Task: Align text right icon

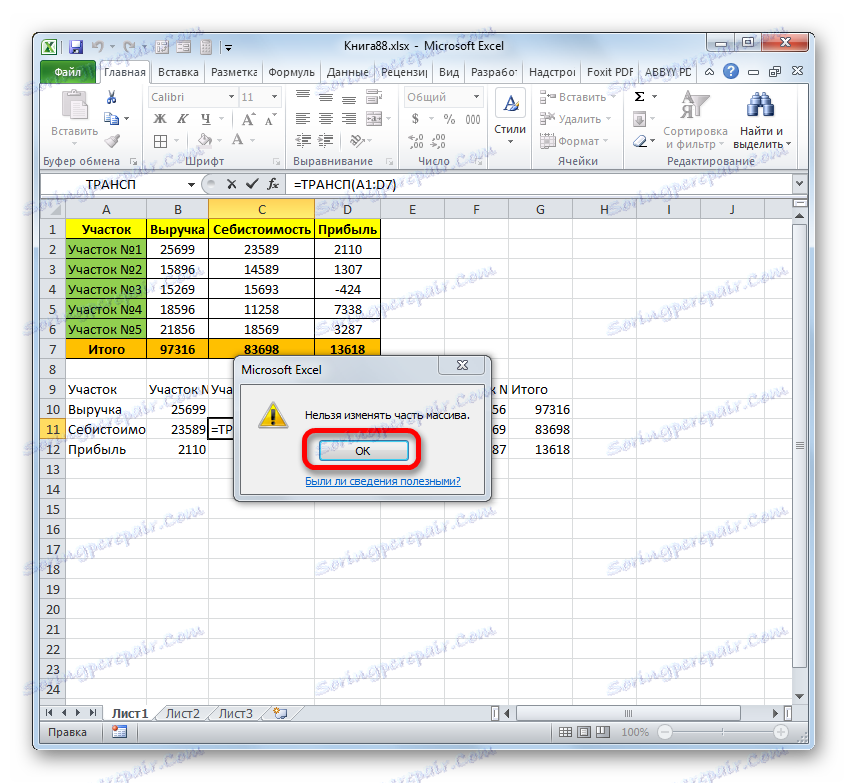Action: [x=349, y=119]
